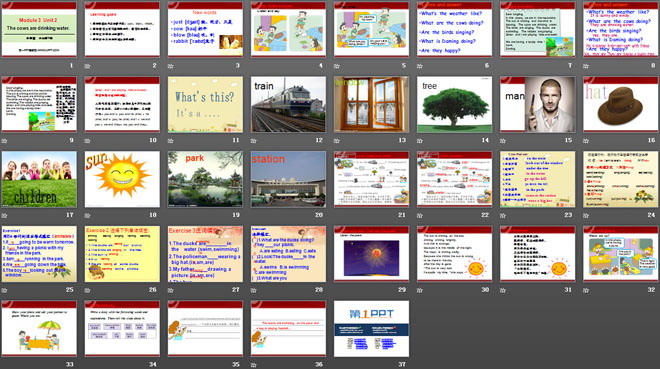Click the transition star icon below slide 3
This screenshot has width=660, height=369.
(x=170, y=66)
